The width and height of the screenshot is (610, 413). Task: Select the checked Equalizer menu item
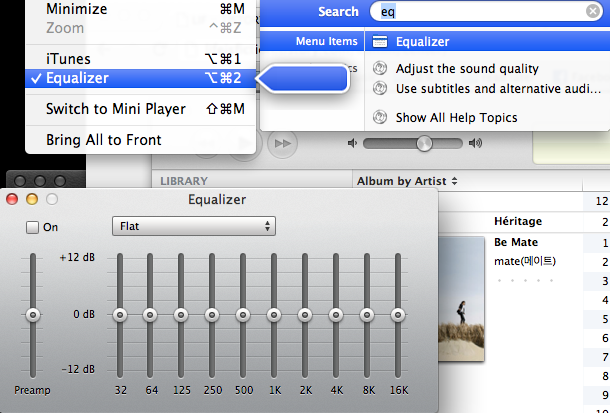point(140,78)
